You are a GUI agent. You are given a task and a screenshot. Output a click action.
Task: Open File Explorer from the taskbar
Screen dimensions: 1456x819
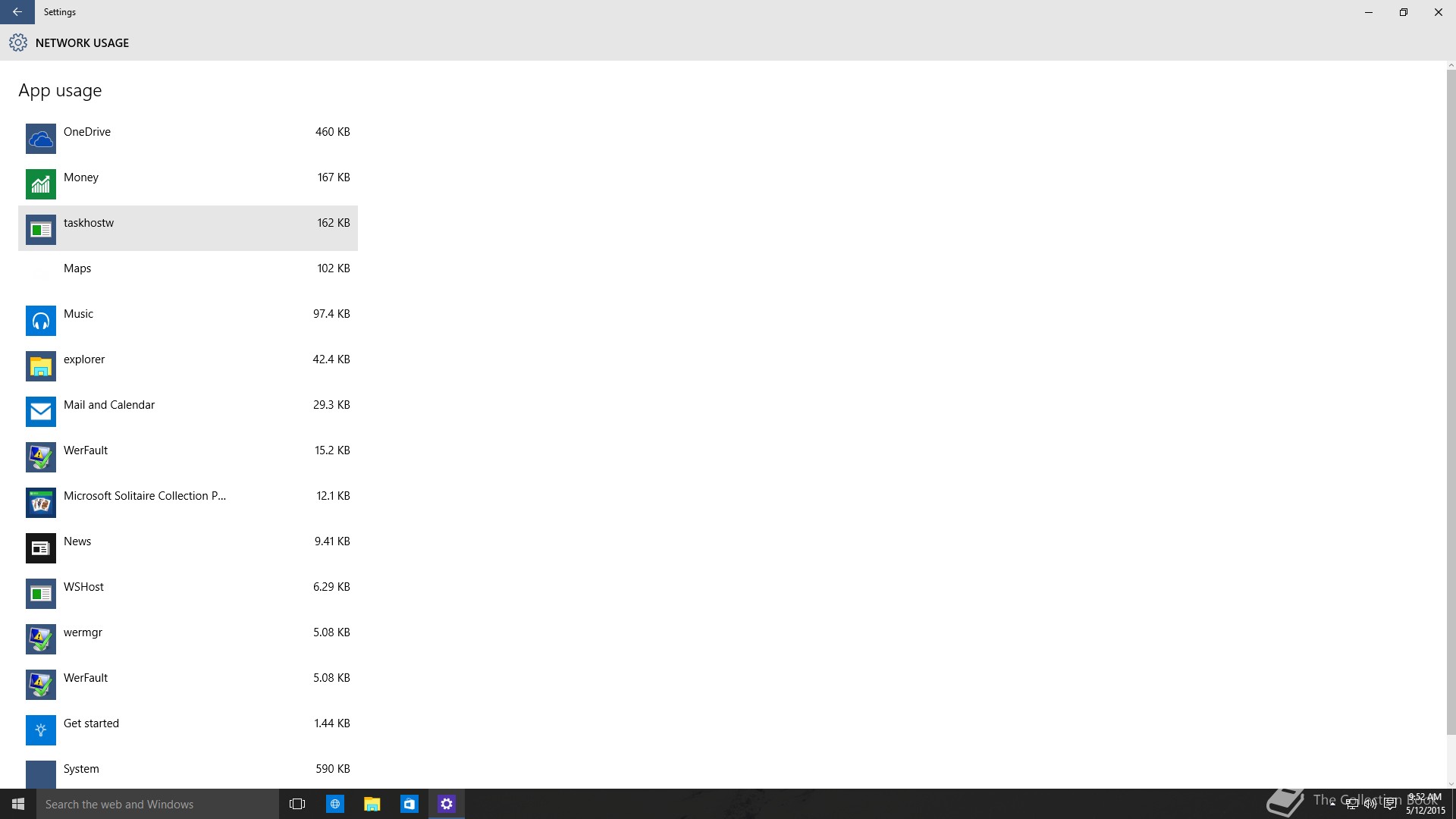(x=372, y=804)
